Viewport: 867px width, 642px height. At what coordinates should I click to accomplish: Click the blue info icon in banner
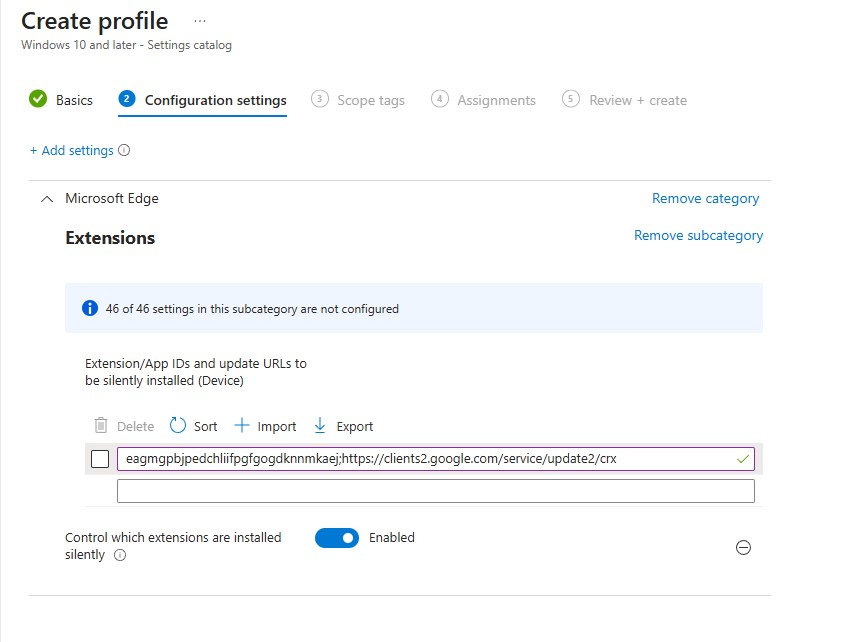(x=90, y=308)
